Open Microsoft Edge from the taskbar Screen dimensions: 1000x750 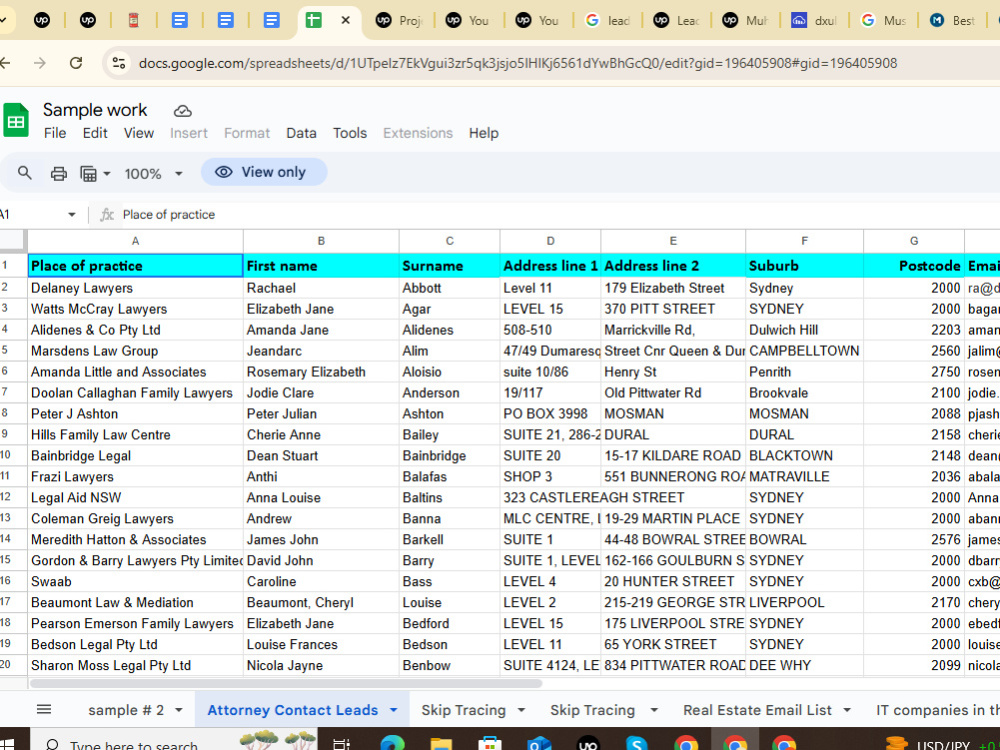392,744
